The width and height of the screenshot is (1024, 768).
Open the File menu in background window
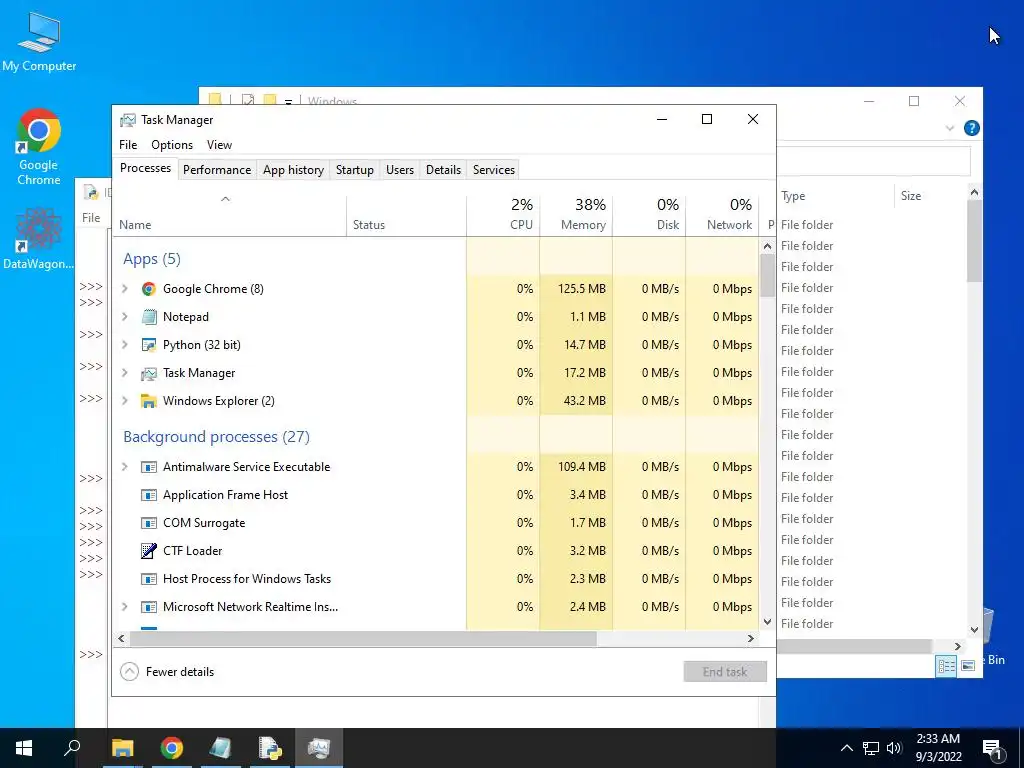pos(91,218)
